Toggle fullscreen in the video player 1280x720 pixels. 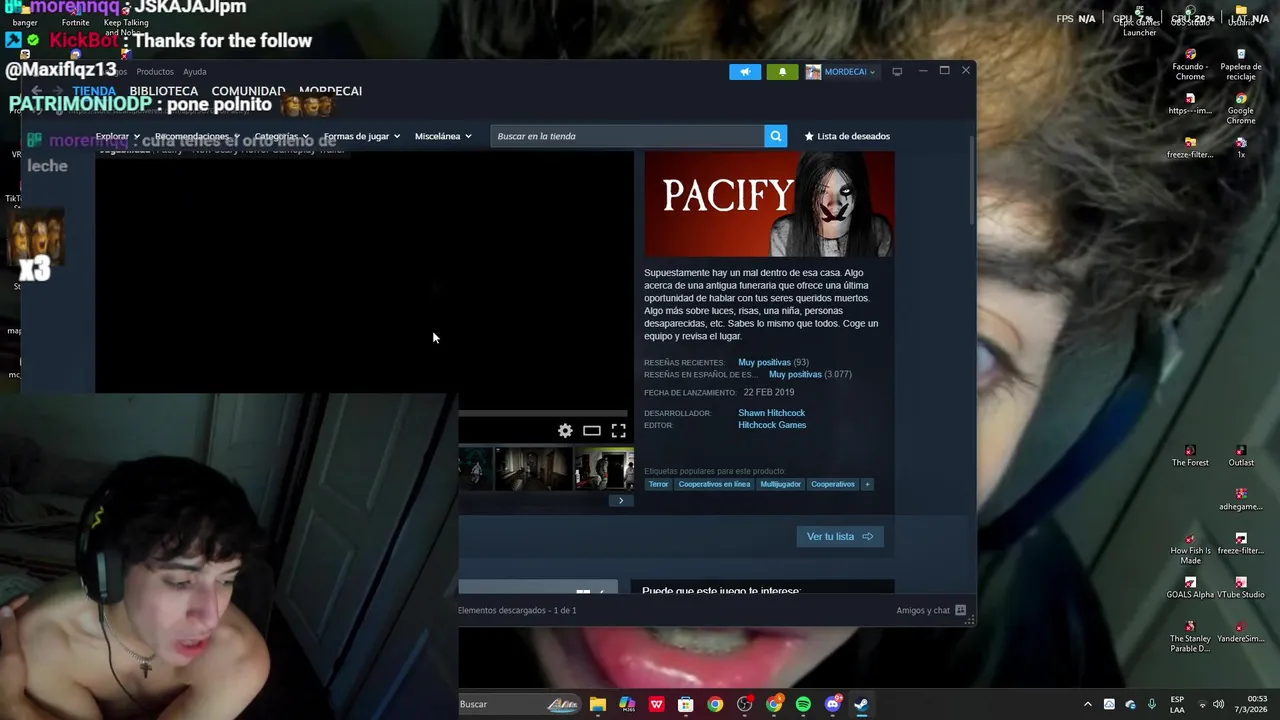click(x=618, y=431)
